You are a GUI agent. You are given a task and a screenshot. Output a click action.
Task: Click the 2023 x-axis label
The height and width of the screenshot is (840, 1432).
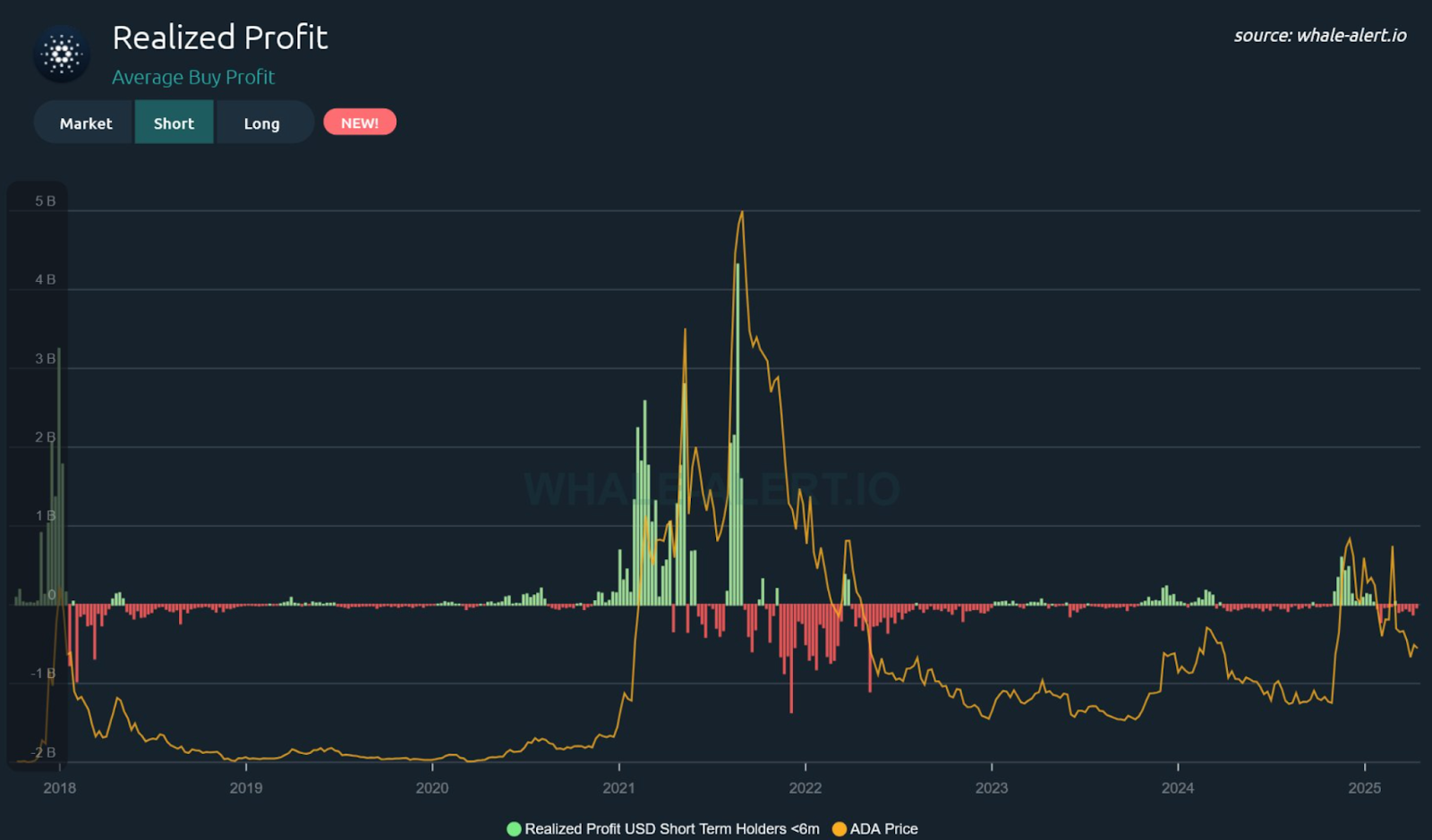(x=992, y=788)
